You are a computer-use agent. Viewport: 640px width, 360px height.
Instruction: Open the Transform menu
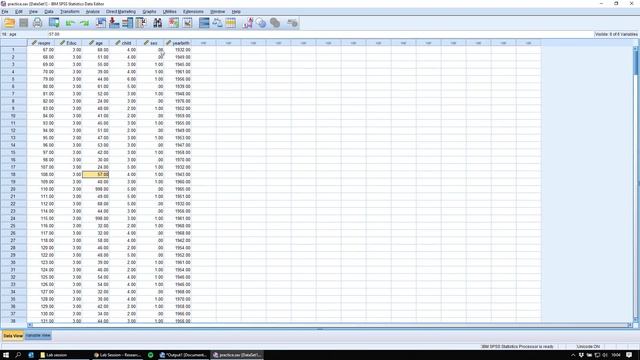(70, 11)
